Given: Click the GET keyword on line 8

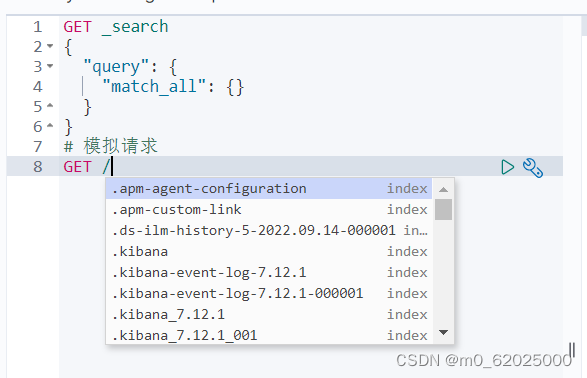Looking at the screenshot, I should pyautogui.click(x=77, y=167).
